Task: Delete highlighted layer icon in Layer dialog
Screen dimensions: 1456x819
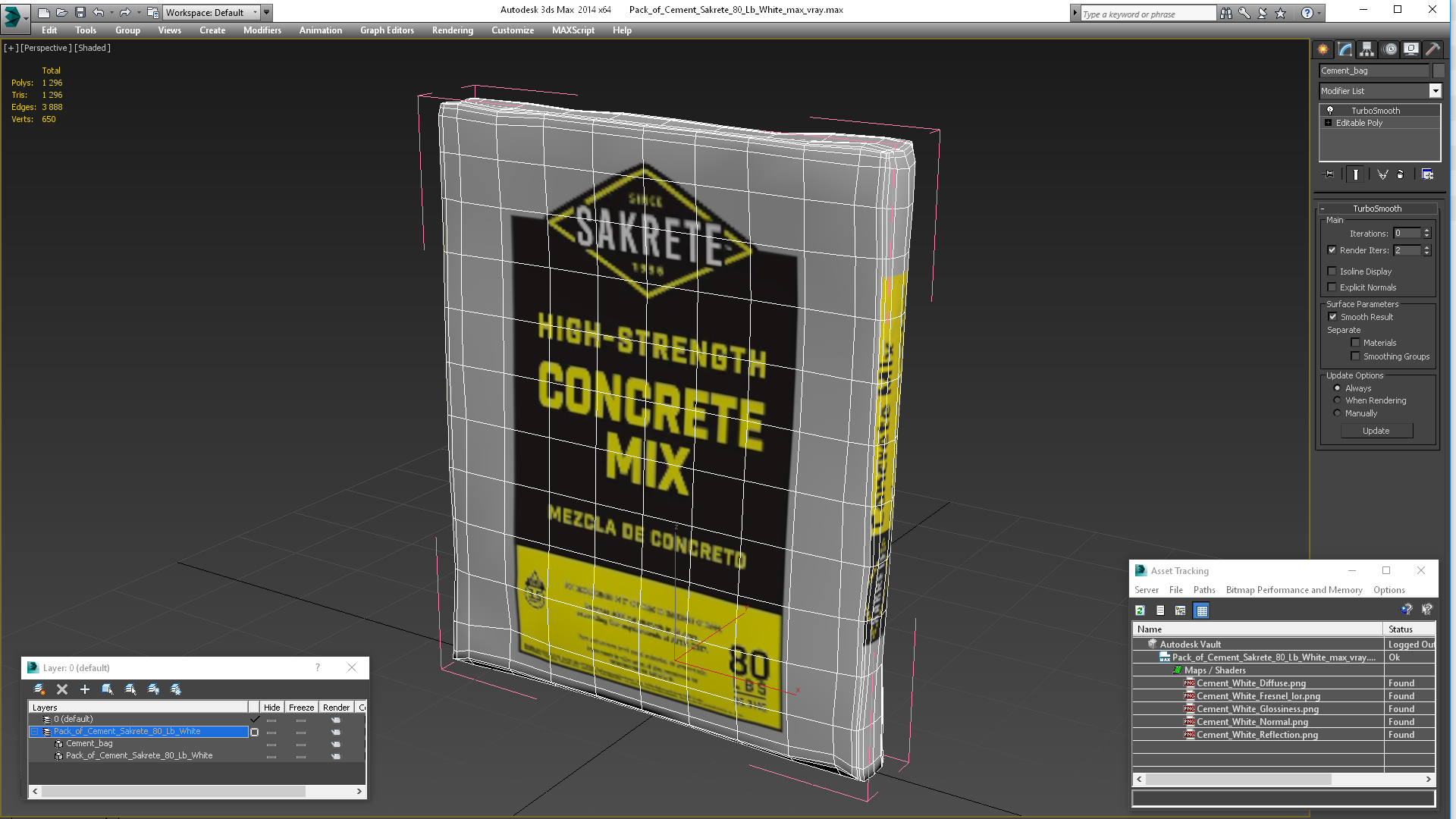Action: 62,689
